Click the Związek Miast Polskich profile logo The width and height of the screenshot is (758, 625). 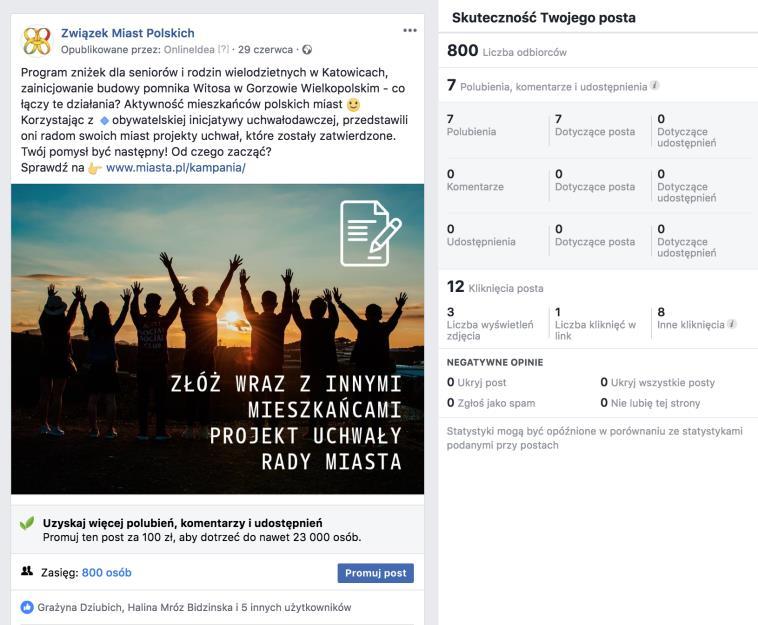(37, 41)
